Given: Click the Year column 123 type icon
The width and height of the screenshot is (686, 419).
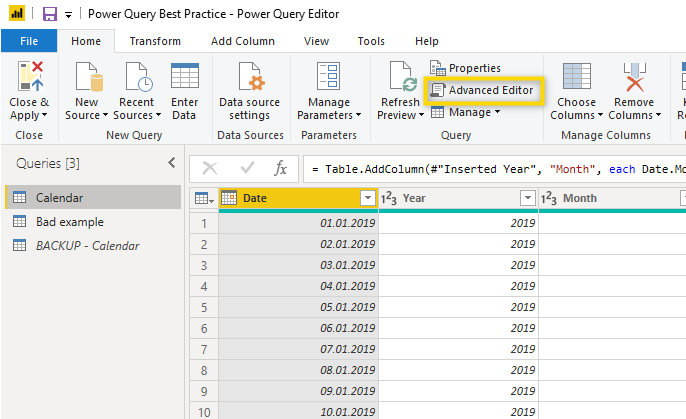Looking at the screenshot, I should click(388, 199).
